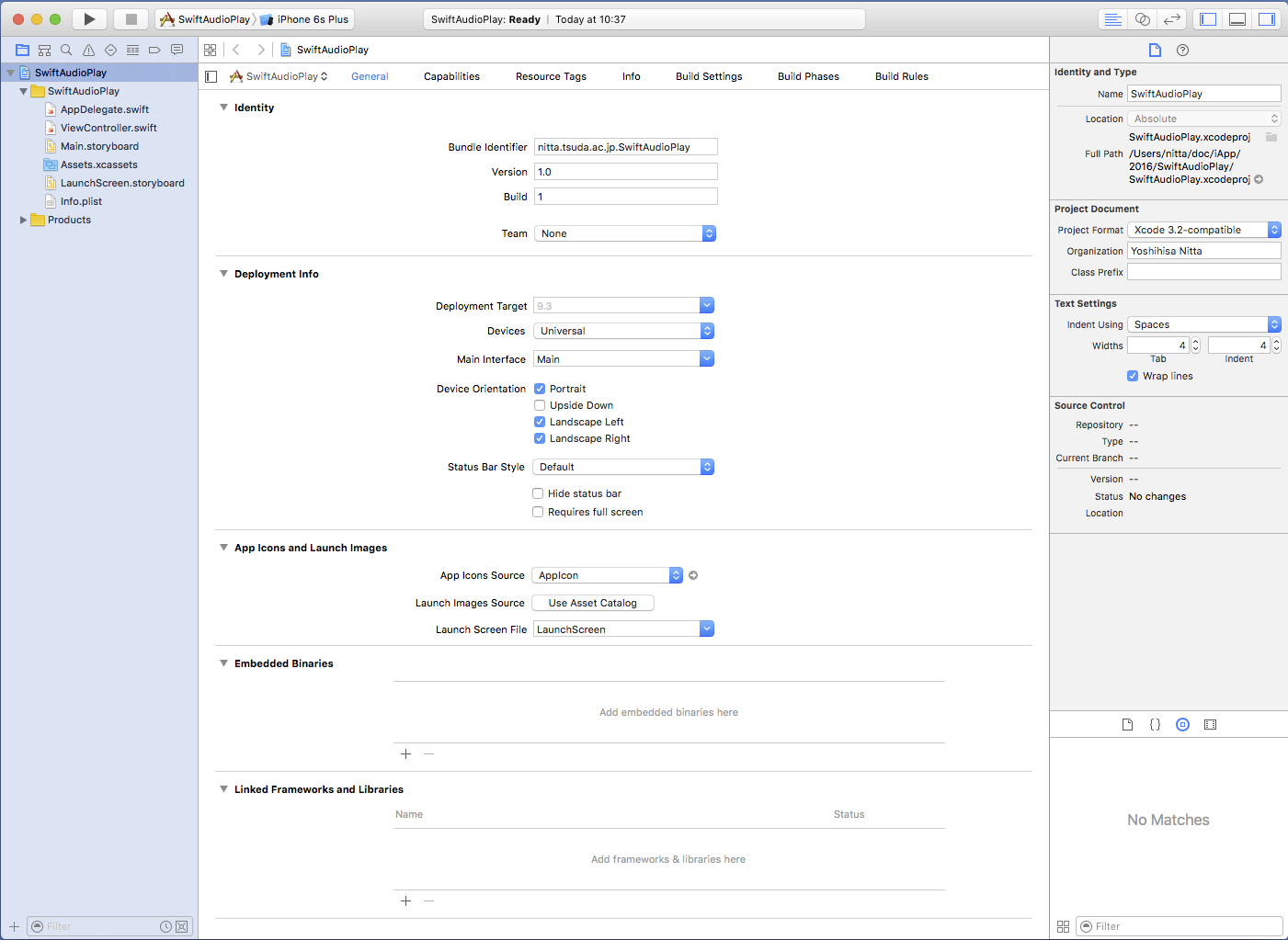1288x940 pixels.
Task: Show the Issue navigator warning icon
Action: [88, 50]
